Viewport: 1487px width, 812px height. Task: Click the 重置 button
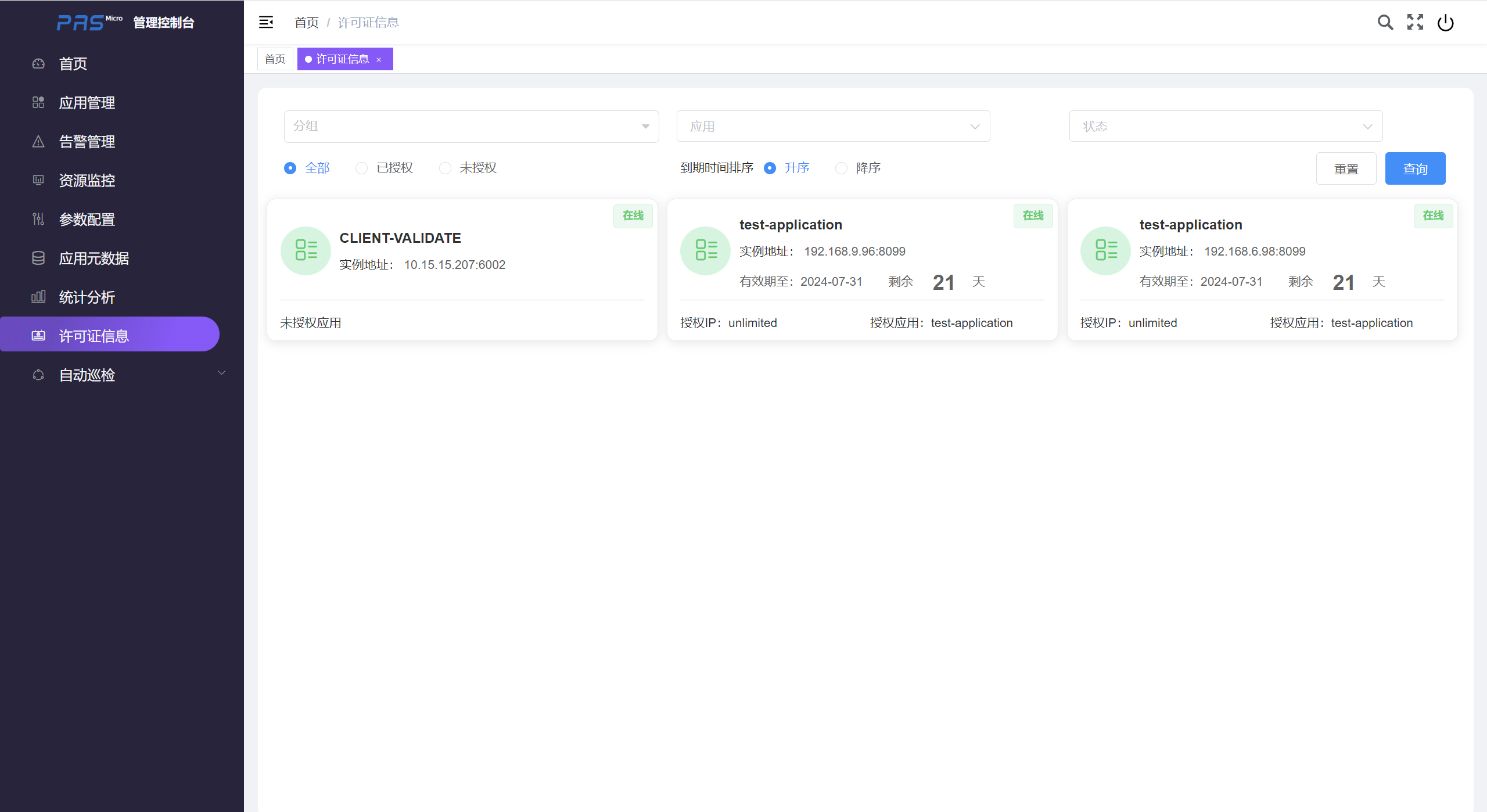click(1346, 169)
